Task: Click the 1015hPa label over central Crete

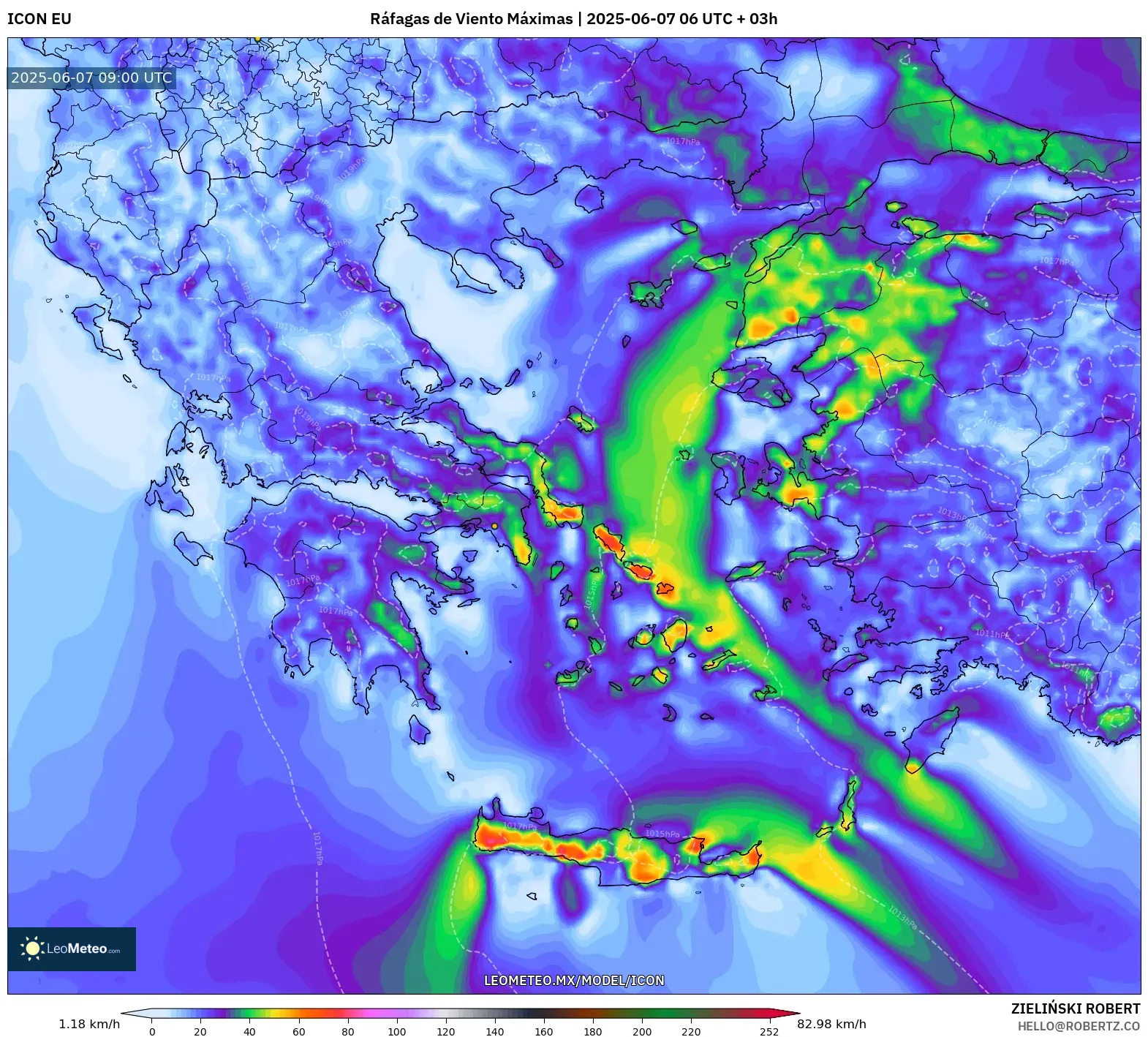Action: (x=662, y=834)
